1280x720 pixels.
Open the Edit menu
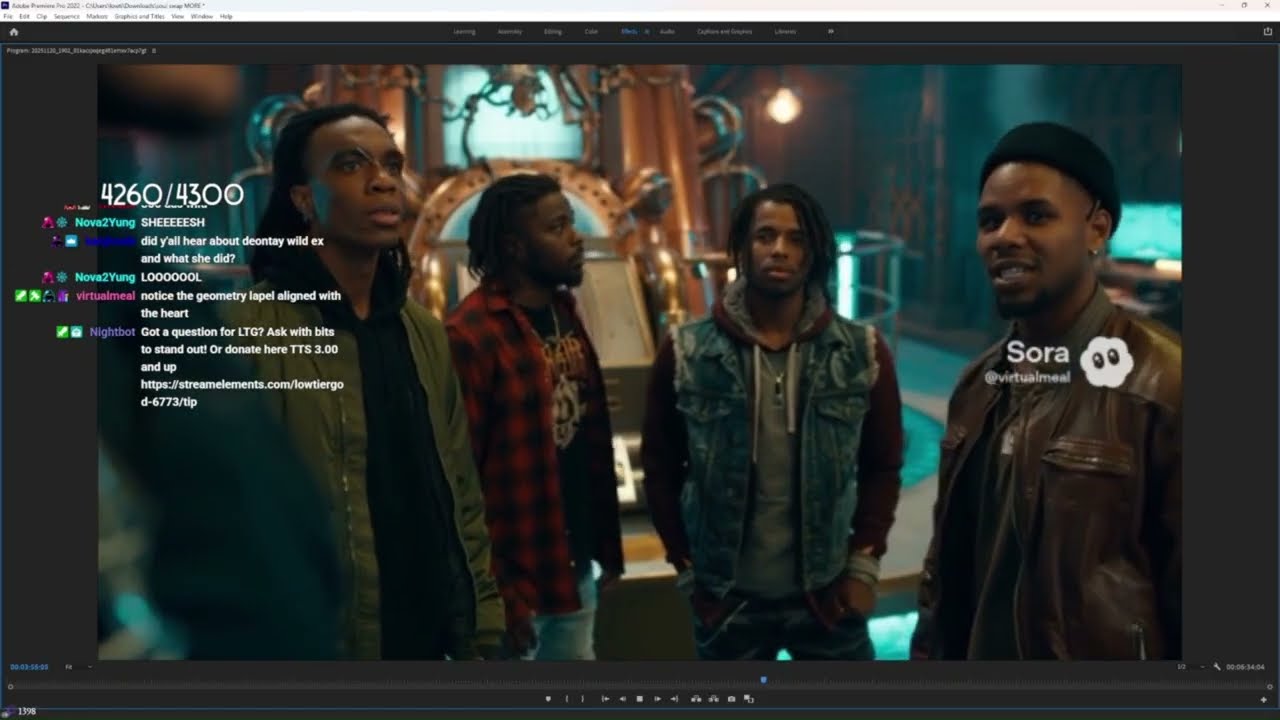pyautogui.click(x=24, y=17)
